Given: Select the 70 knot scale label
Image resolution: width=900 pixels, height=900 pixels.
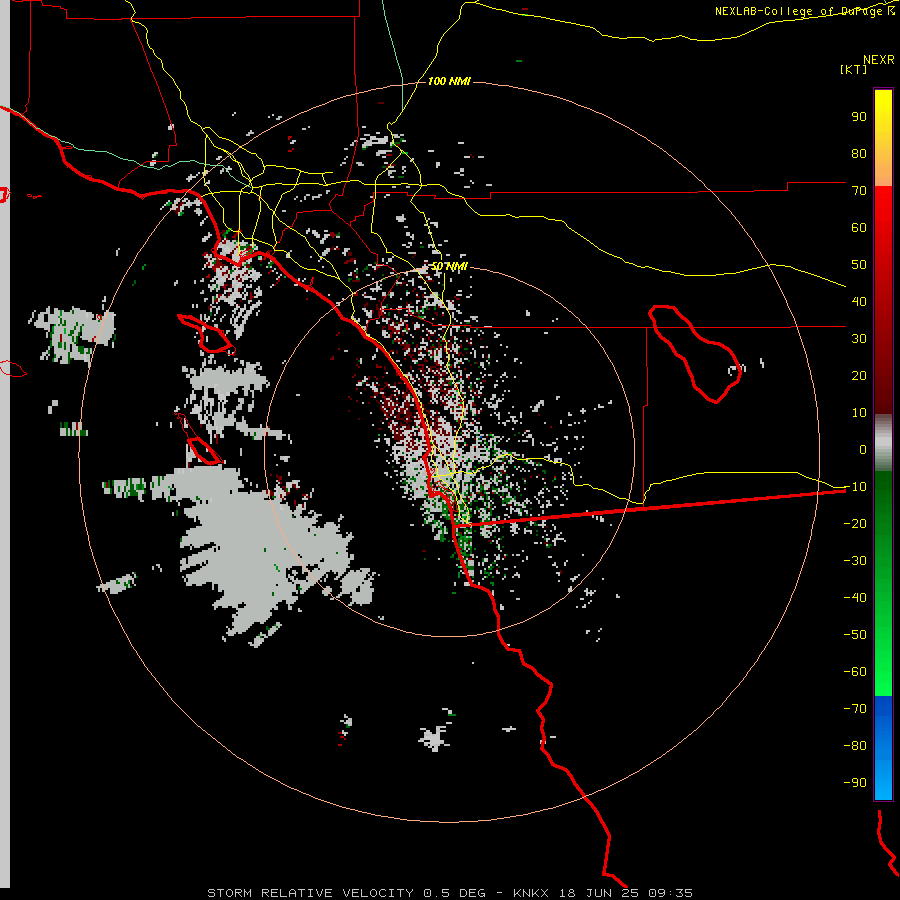Looking at the screenshot, I should (859, 191).
